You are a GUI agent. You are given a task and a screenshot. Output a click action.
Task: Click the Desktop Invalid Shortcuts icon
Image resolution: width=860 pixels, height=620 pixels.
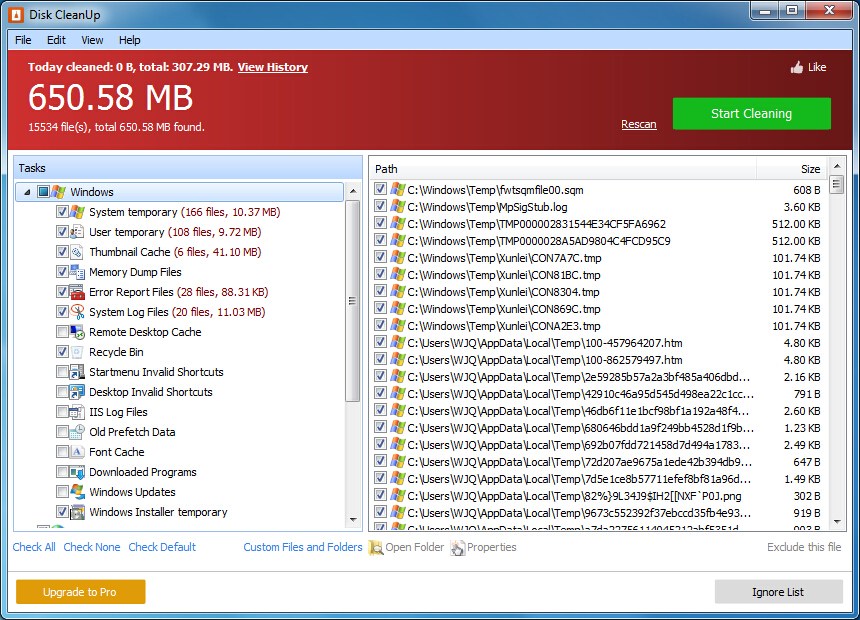[x=77, y=392]
